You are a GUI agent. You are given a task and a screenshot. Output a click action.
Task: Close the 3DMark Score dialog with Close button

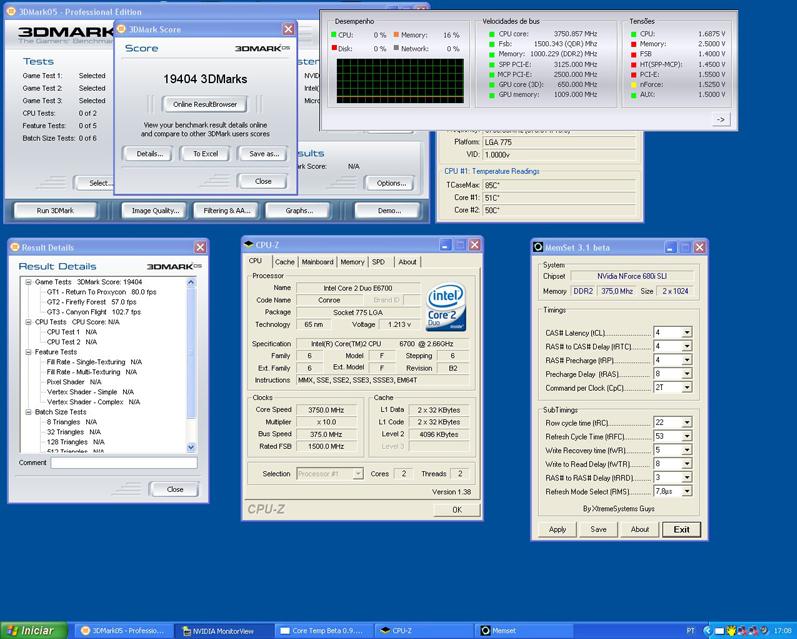(x=263, y=181)
